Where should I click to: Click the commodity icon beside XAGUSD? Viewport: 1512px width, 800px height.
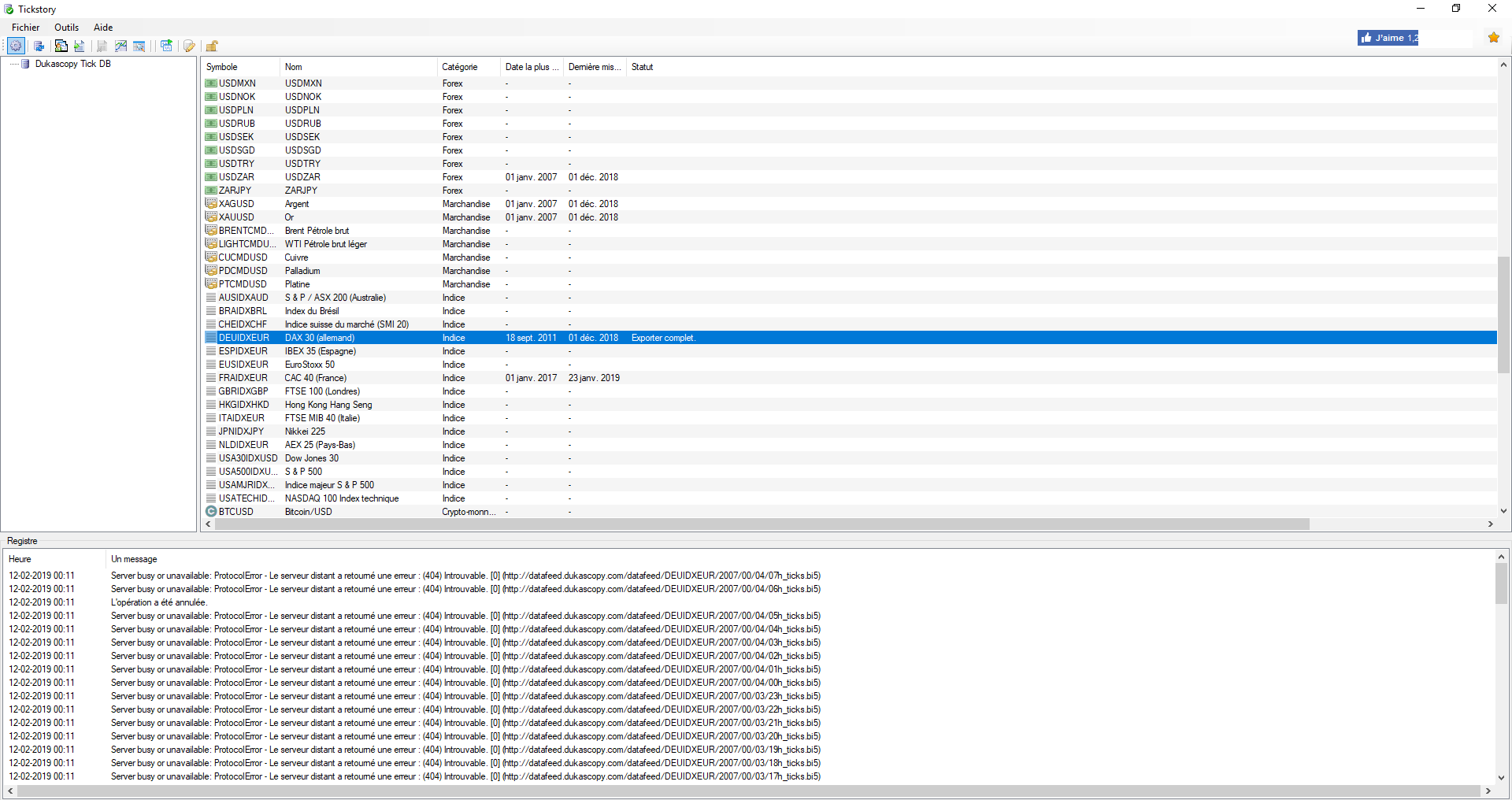[211, 203]
